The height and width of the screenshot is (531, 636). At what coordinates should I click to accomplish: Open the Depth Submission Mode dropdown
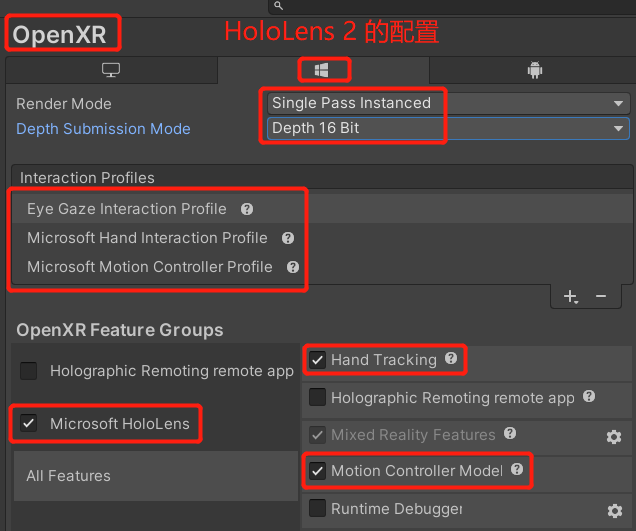coord(448,128)
